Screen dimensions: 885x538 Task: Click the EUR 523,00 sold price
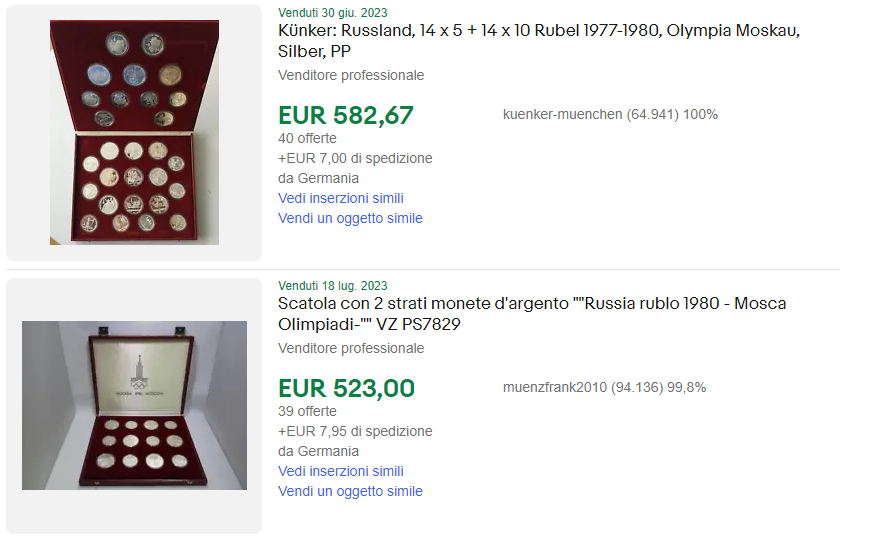(x=345, y=388)
